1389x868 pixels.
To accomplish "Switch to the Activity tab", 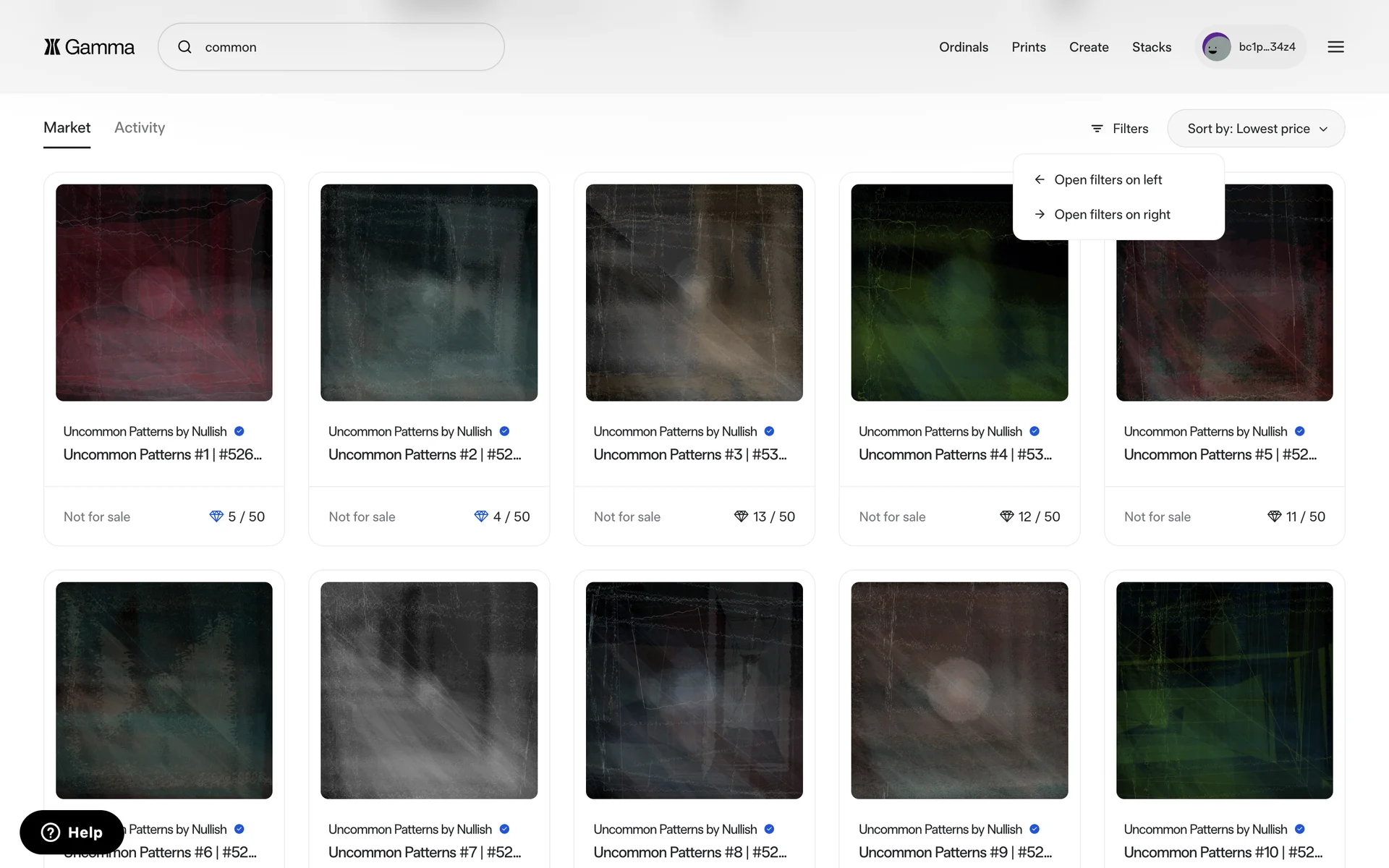I will (140, 128).
